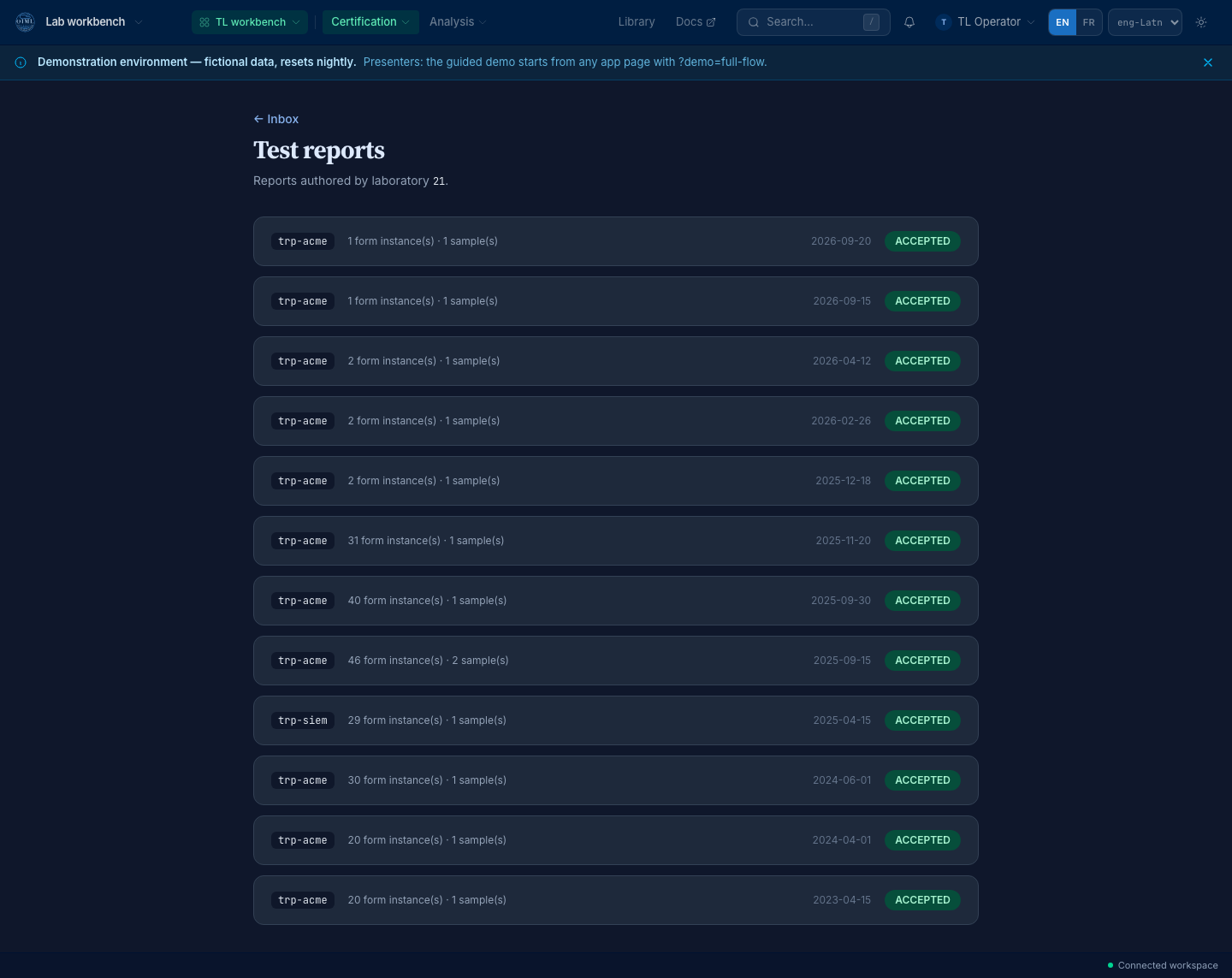
Task: Click the search magnifier icon
Action: tap(754, 22)
